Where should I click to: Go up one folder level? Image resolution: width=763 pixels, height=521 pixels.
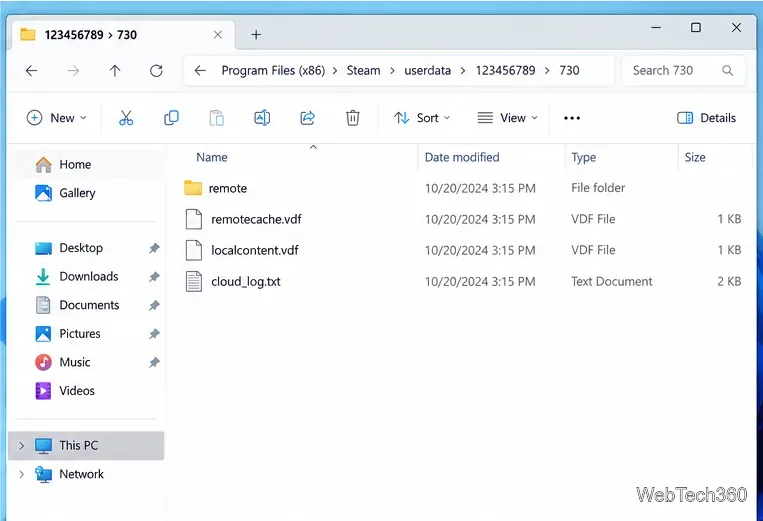coord(115,71)
